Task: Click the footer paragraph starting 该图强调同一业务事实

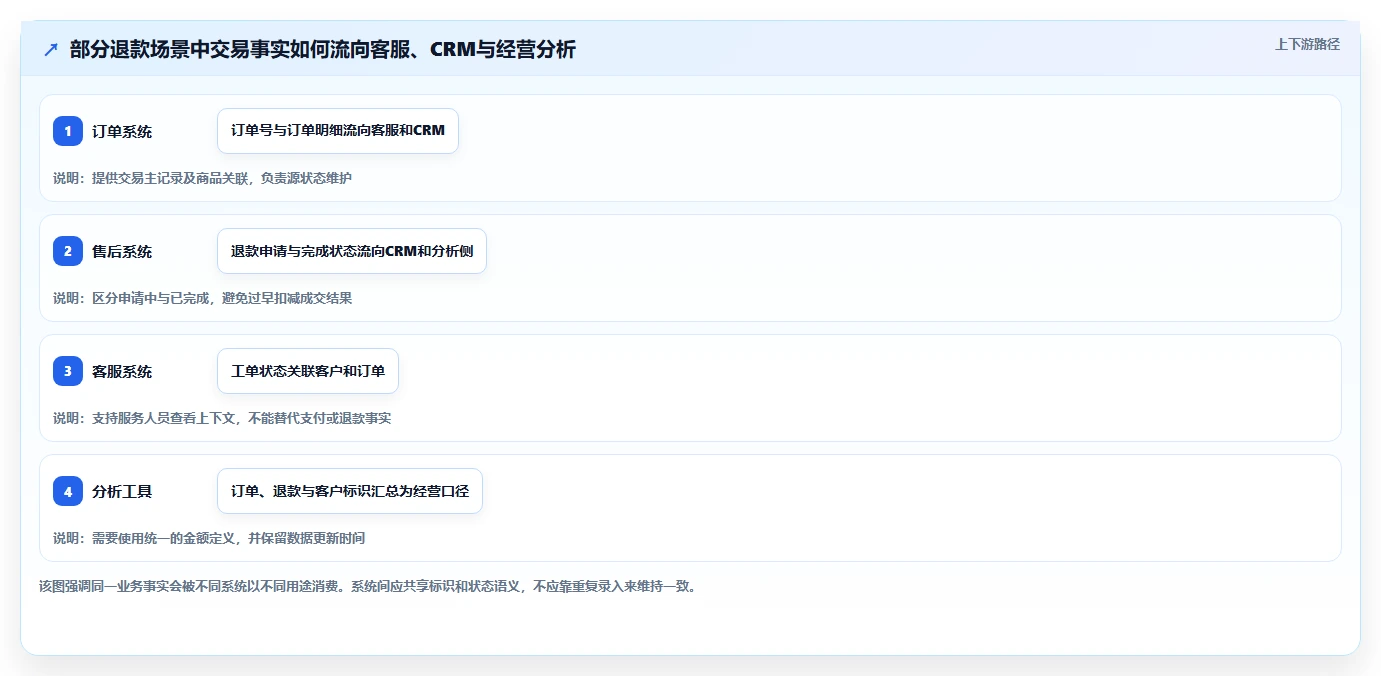Action: pos(368,586)
